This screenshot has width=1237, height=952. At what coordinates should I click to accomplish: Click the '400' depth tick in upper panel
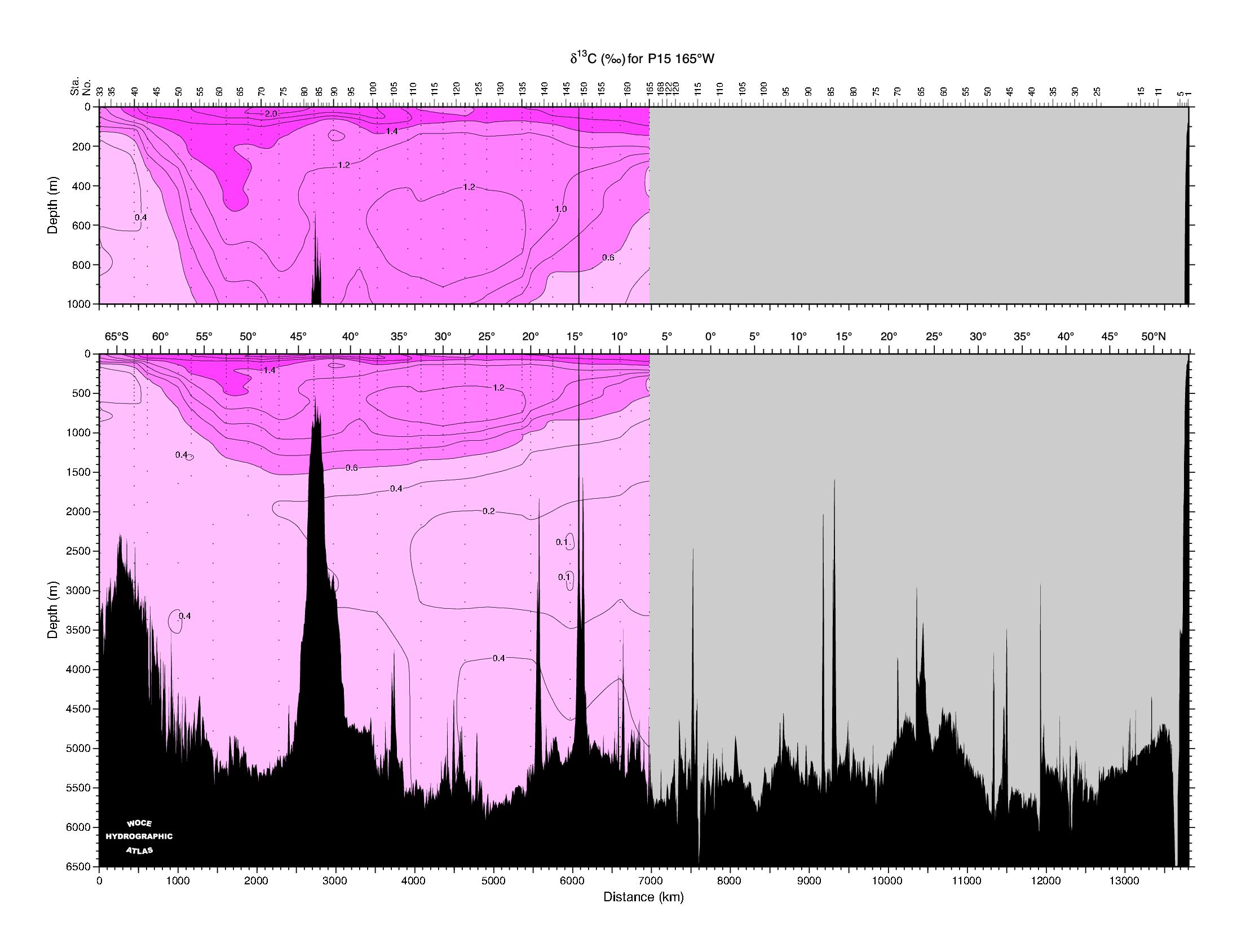(82, 187)
